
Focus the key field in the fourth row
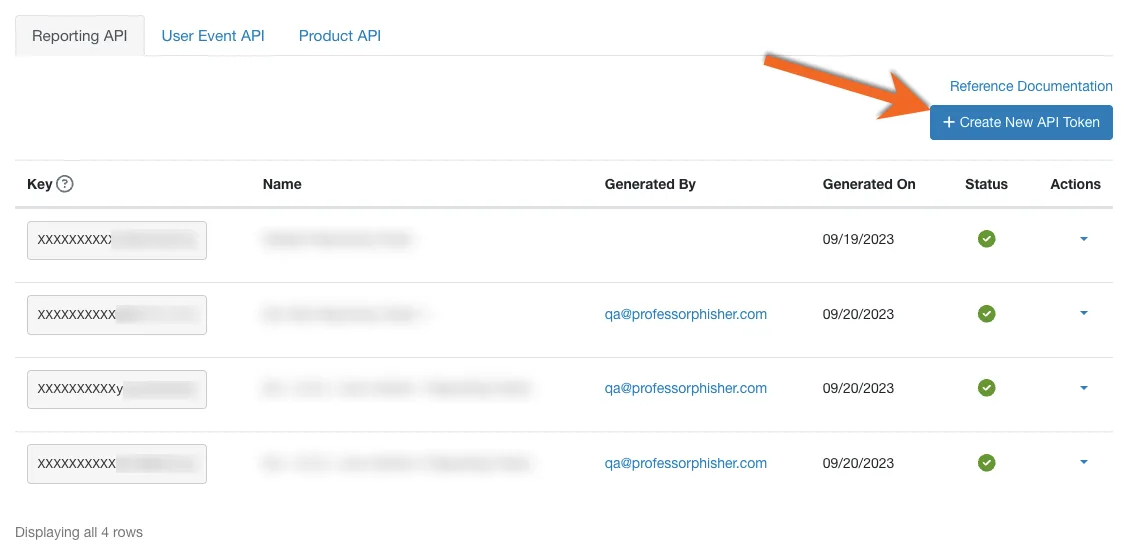[x=117, y=464]
